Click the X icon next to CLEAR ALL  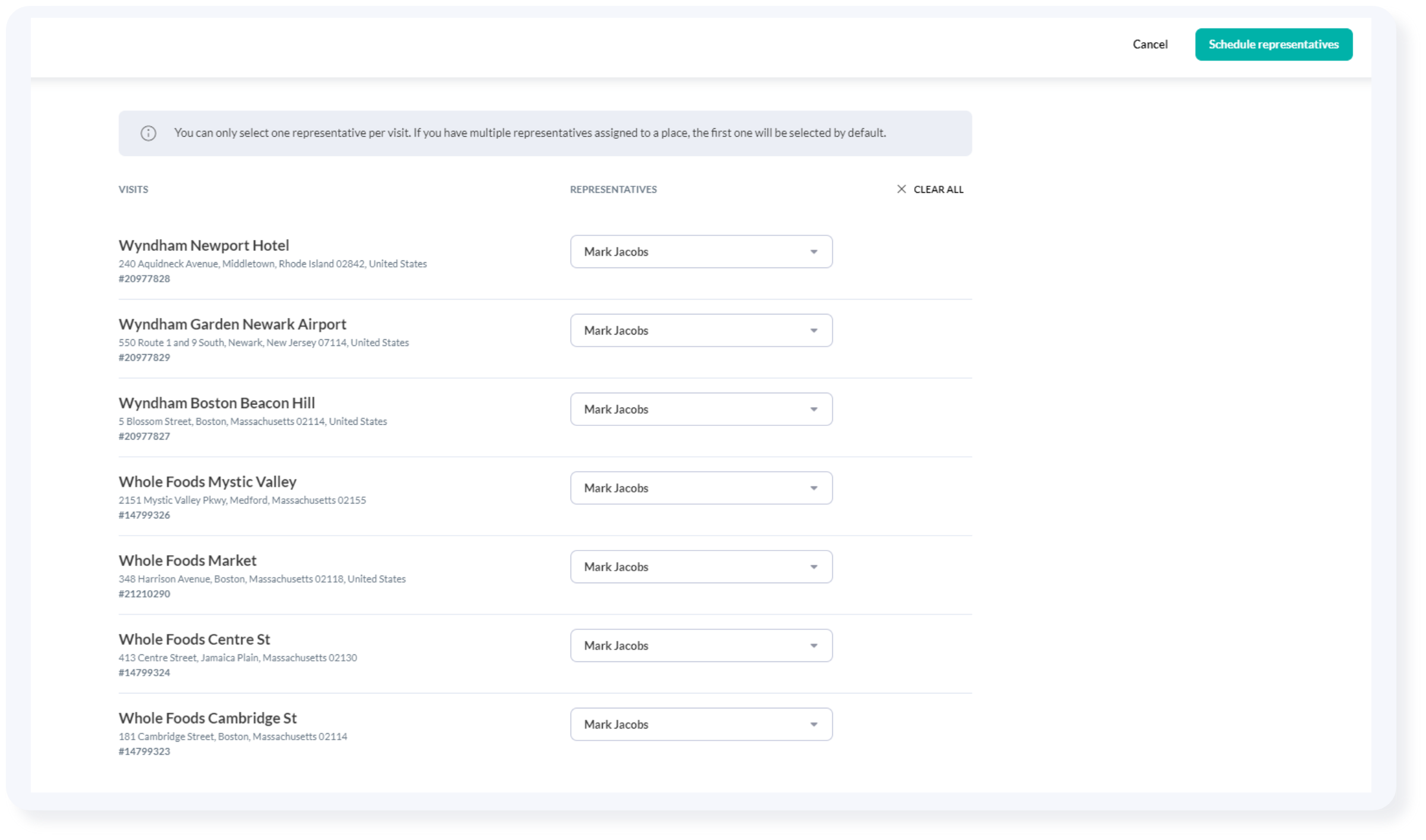[900, 189]
